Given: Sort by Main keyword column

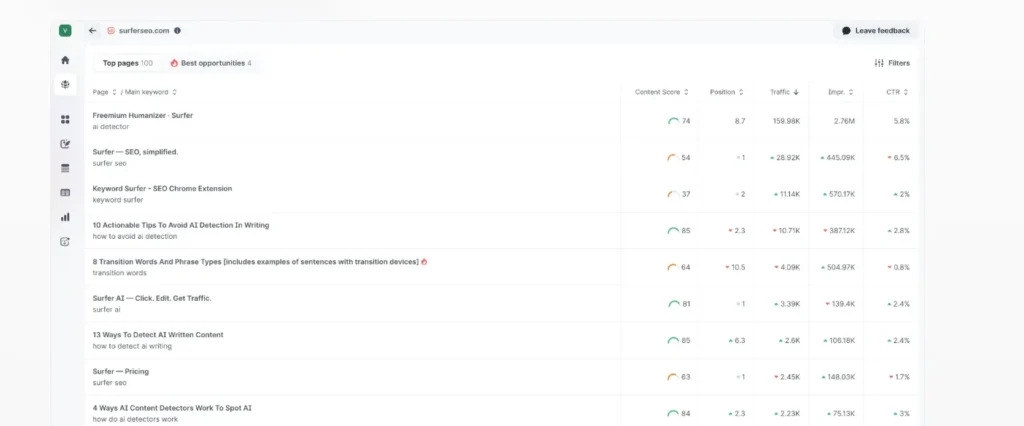Looking at the screenshot, I should pyautogui.click(x=151, y=92).
